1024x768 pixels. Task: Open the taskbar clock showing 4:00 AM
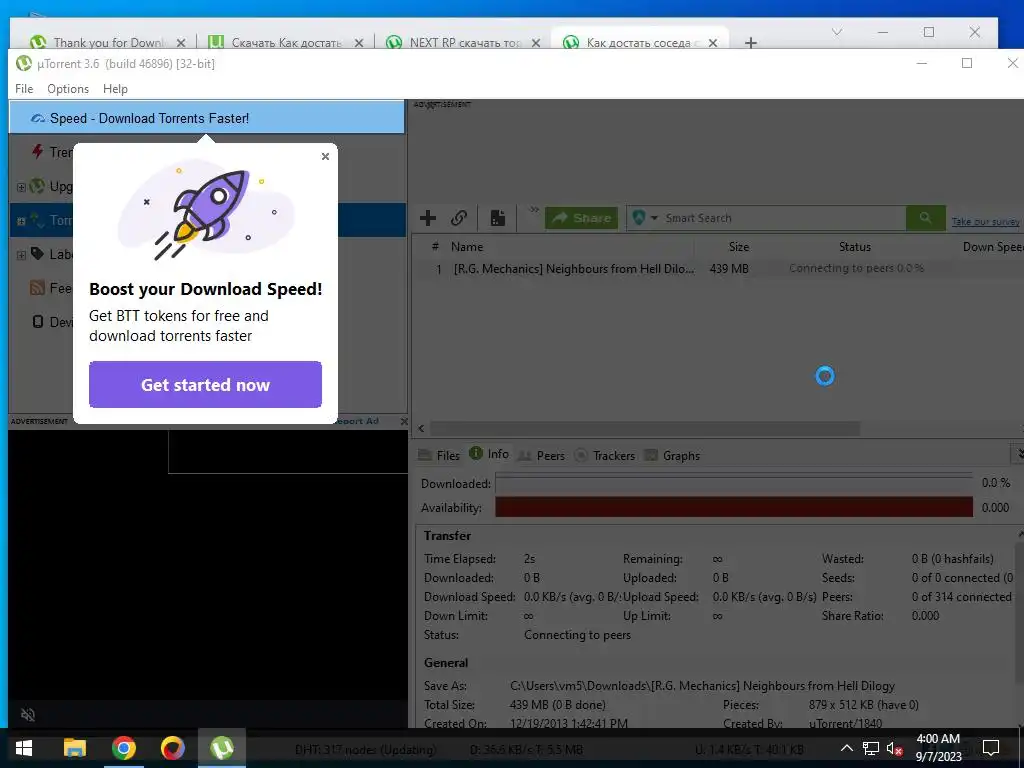(938, 748)
